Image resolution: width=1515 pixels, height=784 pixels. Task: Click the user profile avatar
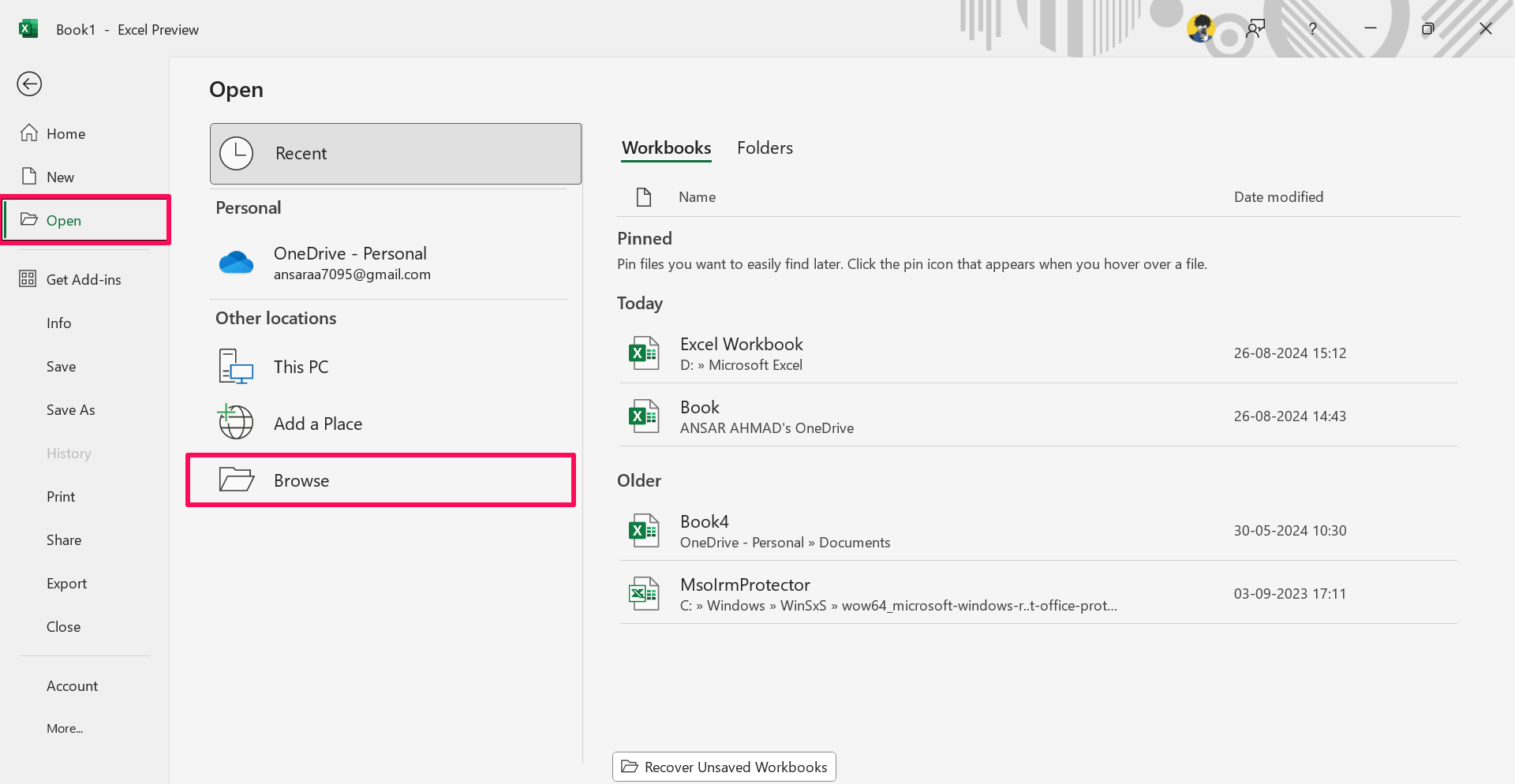(x=1201, y=29)
